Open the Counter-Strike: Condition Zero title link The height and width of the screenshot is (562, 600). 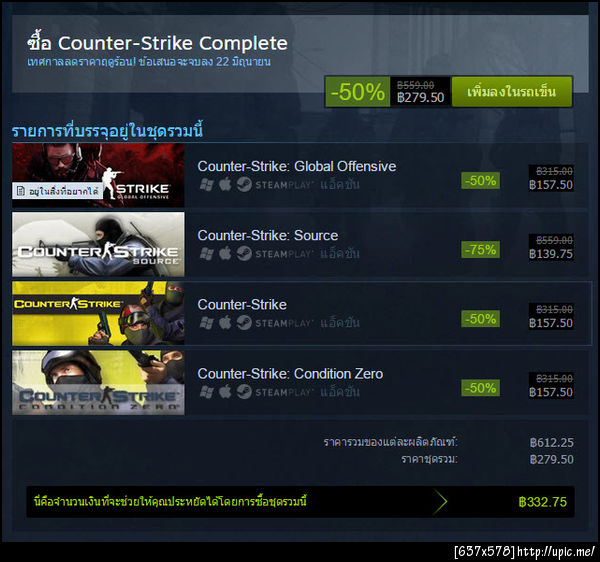click(290, 374)
